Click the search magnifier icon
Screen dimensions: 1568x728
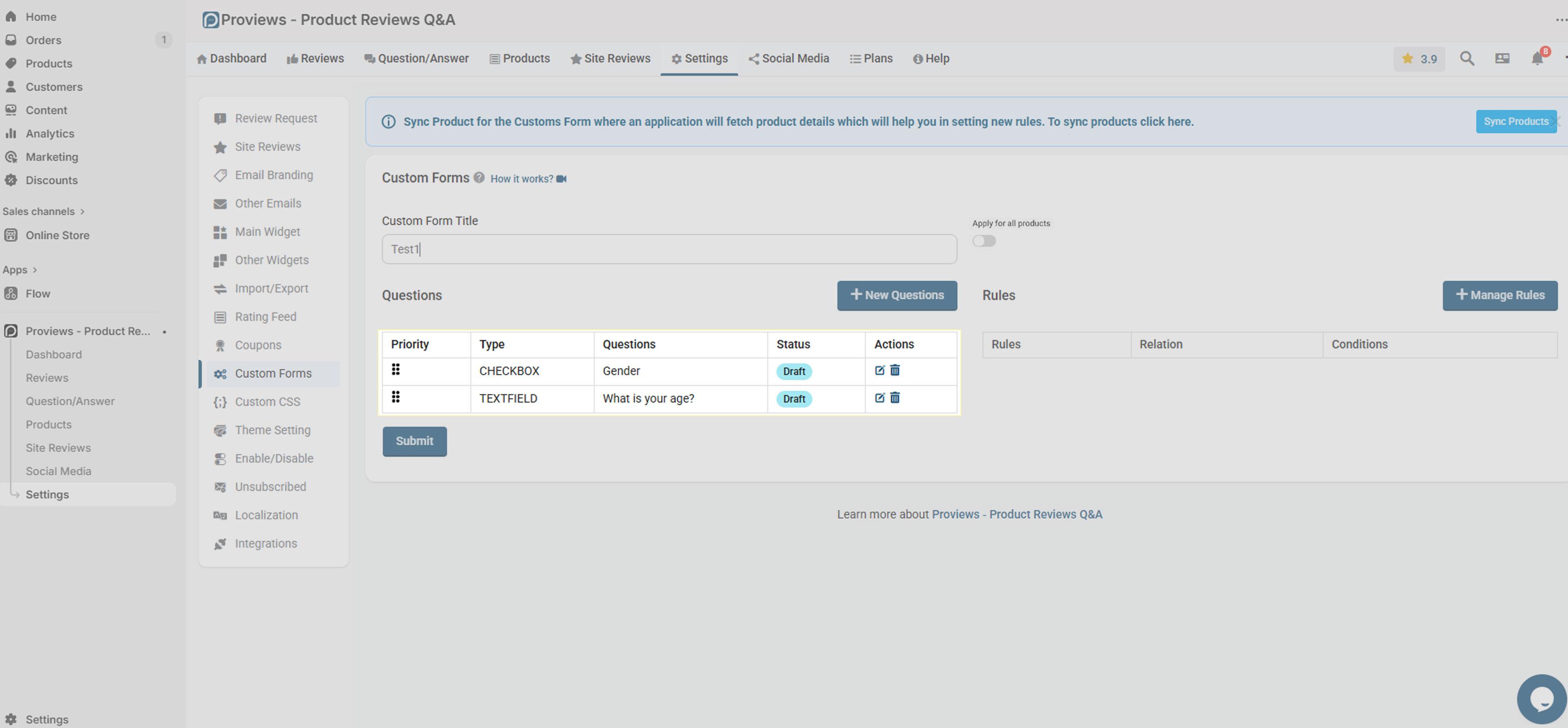click(x=1467, y=59)
